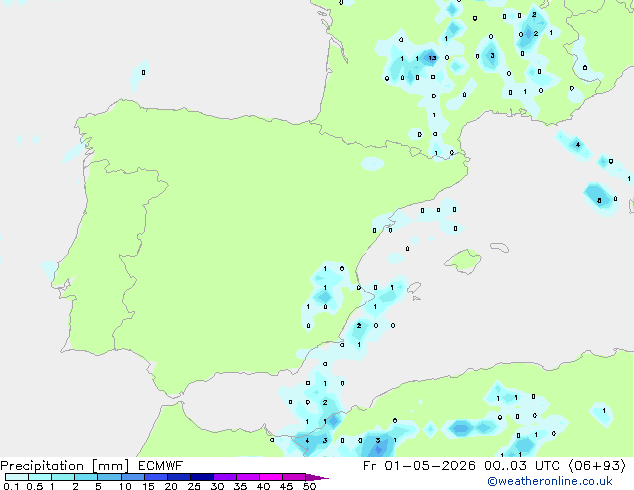This screenshot has height=490, width=634.
Task: Select the 2–5 mm legend color swatch
Action: click(x=86, y=477)
